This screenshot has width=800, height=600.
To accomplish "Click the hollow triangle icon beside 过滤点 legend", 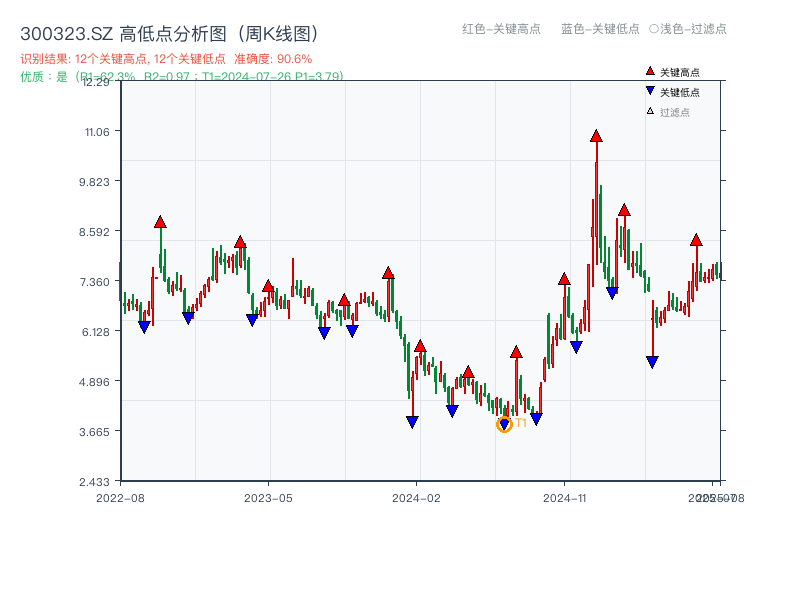I will point(650,111).
